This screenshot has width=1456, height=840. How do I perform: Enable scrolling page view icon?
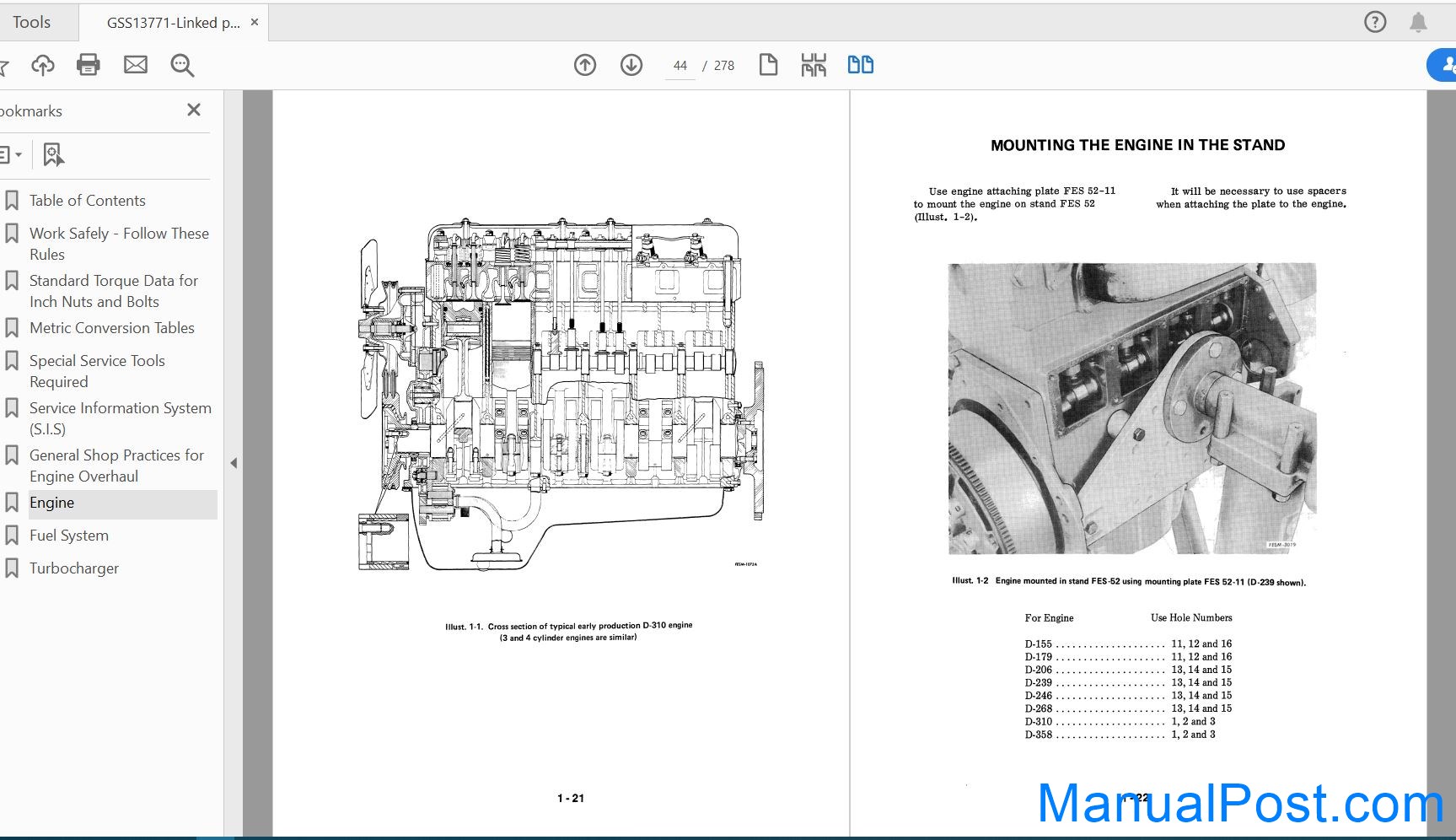(x=814, y=65)
